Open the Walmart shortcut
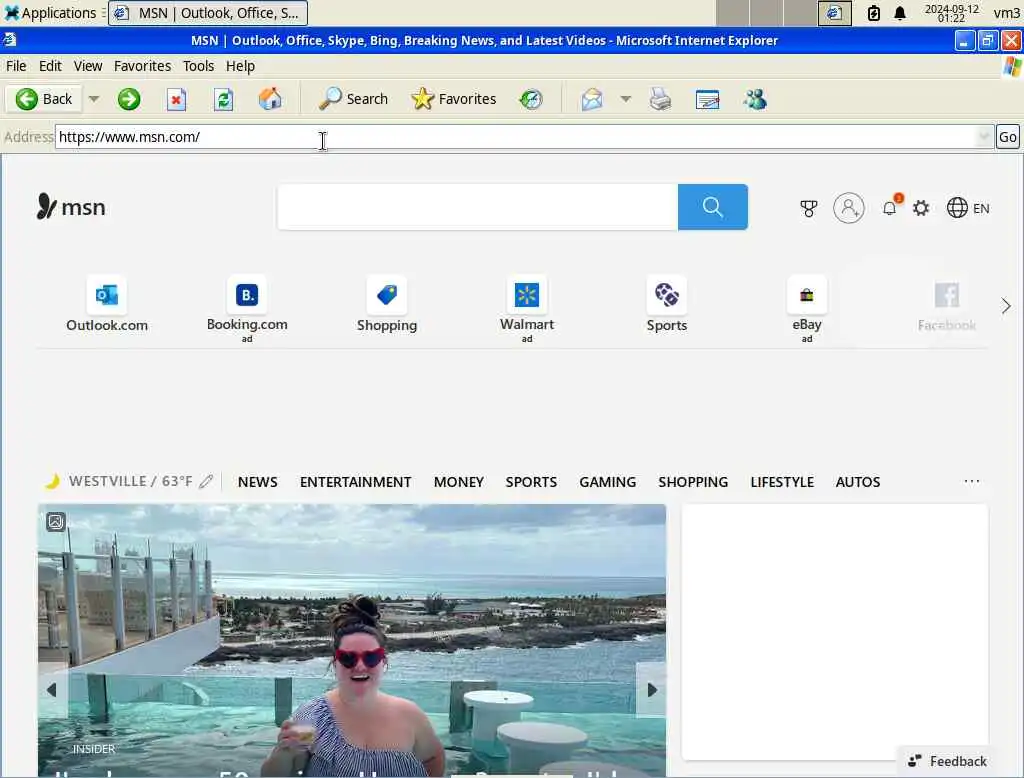 (x=526, y=308)
